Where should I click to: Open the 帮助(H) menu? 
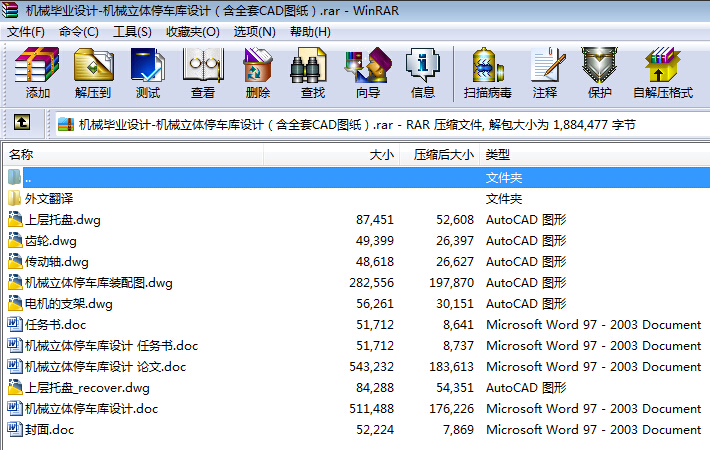[x=310, y=32]
